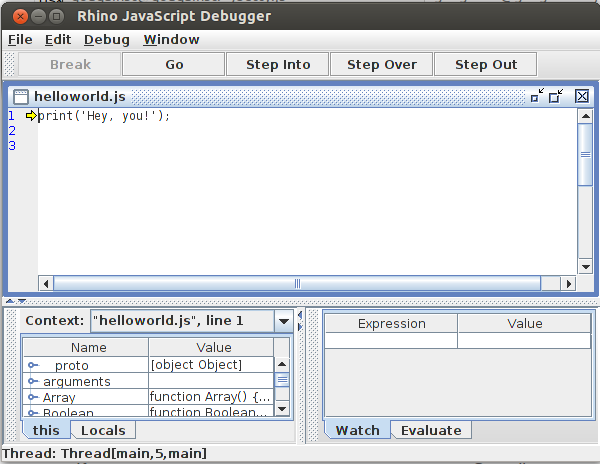This screenshot has width=600, height=464.
Task: Minimize the Rhino JavaScript Debugger window
Action: pos(38,16)
